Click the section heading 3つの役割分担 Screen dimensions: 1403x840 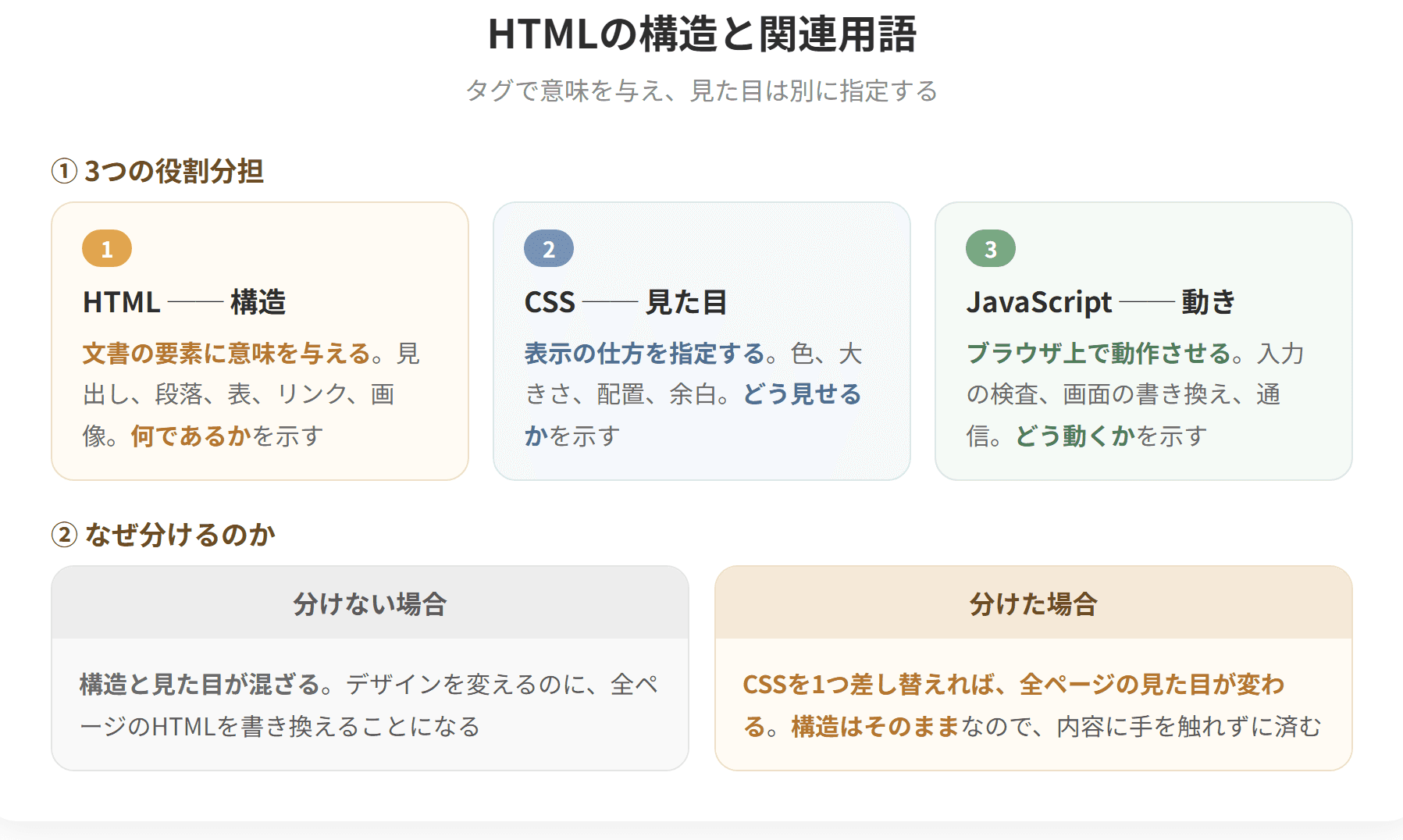point(173,171)
